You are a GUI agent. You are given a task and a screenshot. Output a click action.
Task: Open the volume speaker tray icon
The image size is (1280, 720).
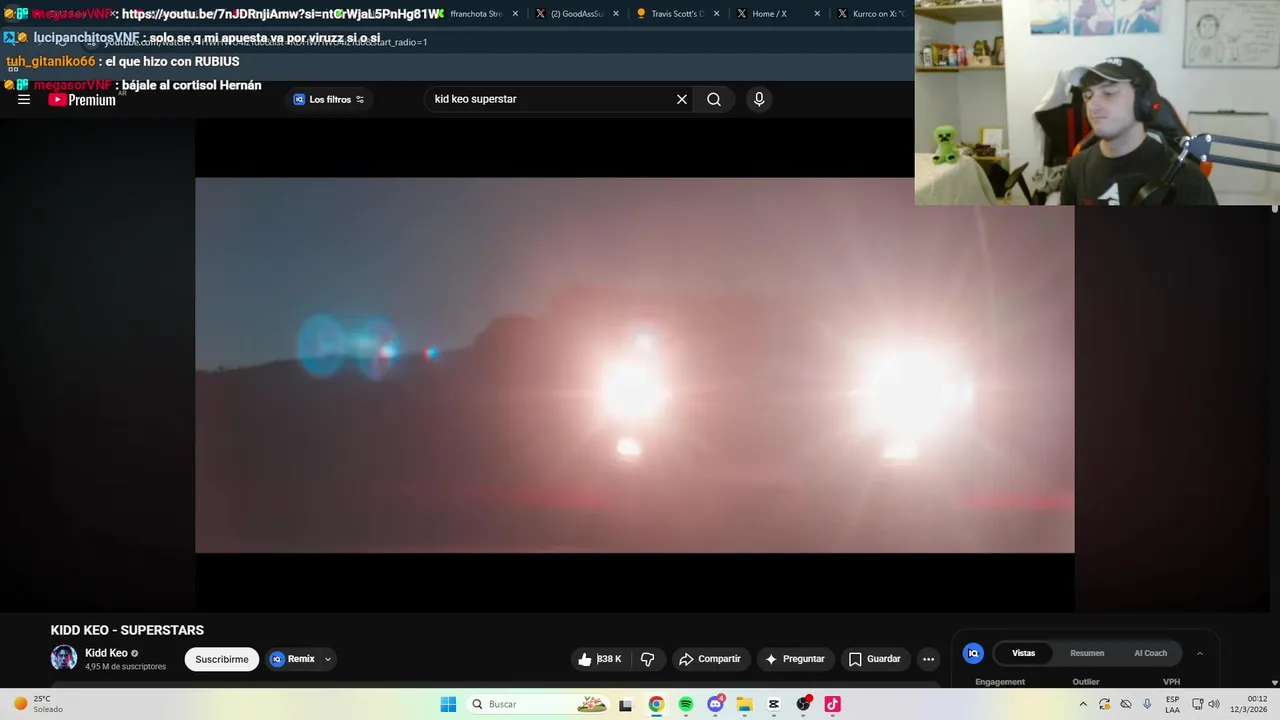pos(1214,704)
